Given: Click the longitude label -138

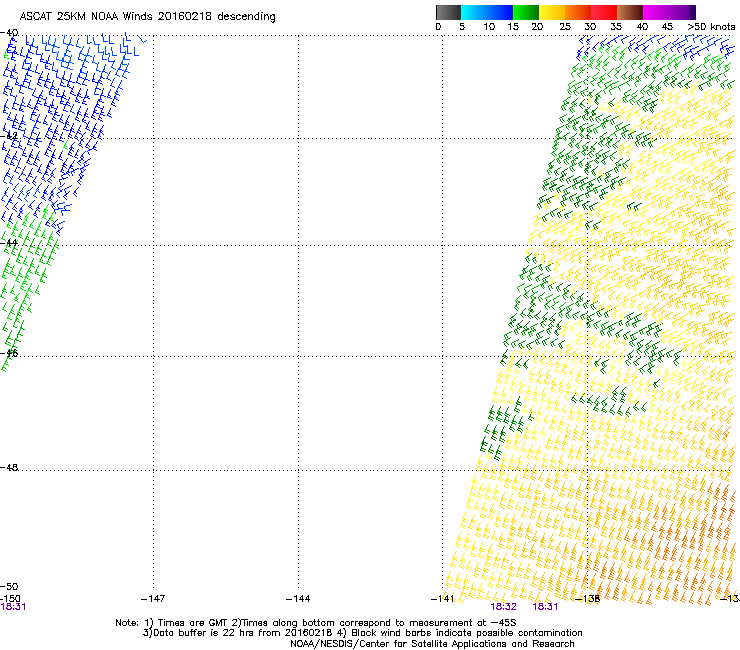Looking at the screenshot, I should [588, 599].
